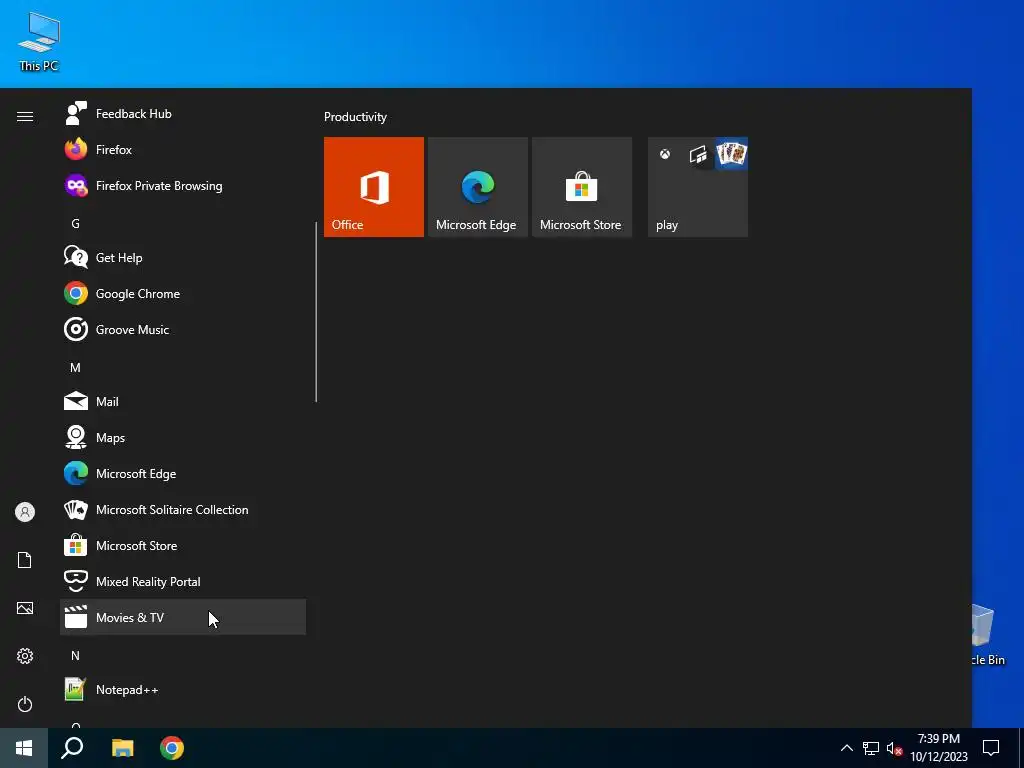Open the user account icon
Image resolution: width=1024 pixels, height=768 pixels.
25,512
